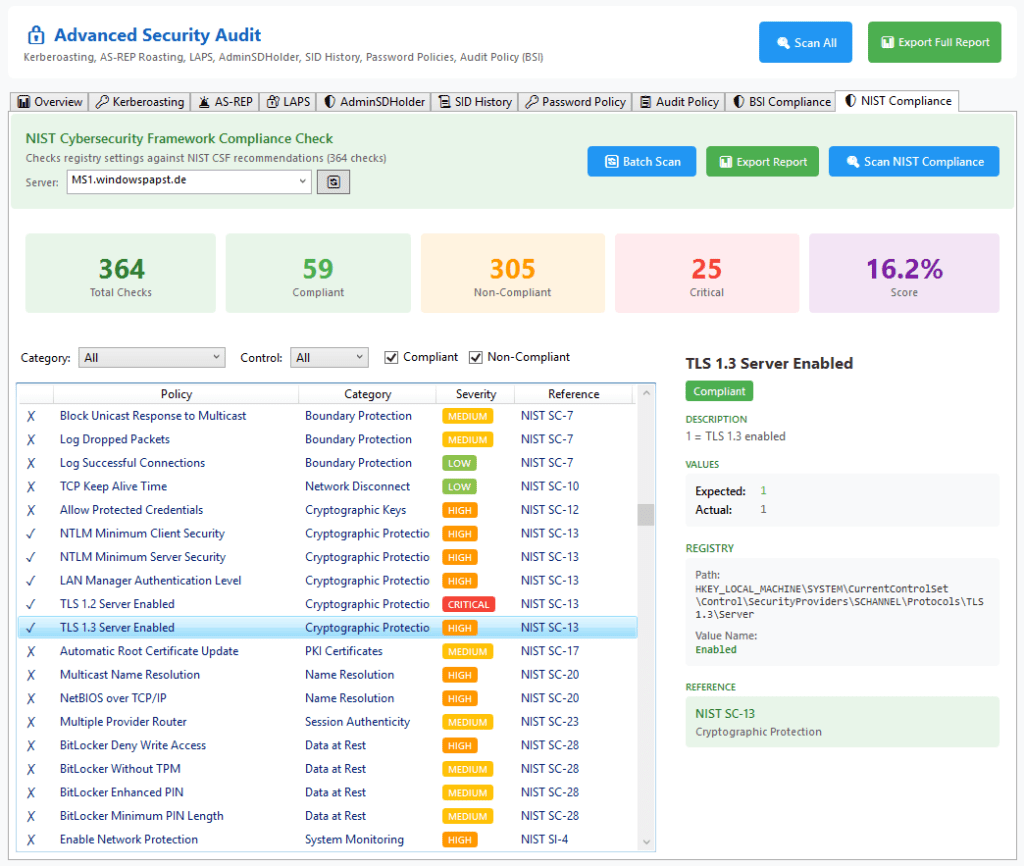Click the Password Policy list icon
This screenshot has width=1024, height=866.
(533, 101)
